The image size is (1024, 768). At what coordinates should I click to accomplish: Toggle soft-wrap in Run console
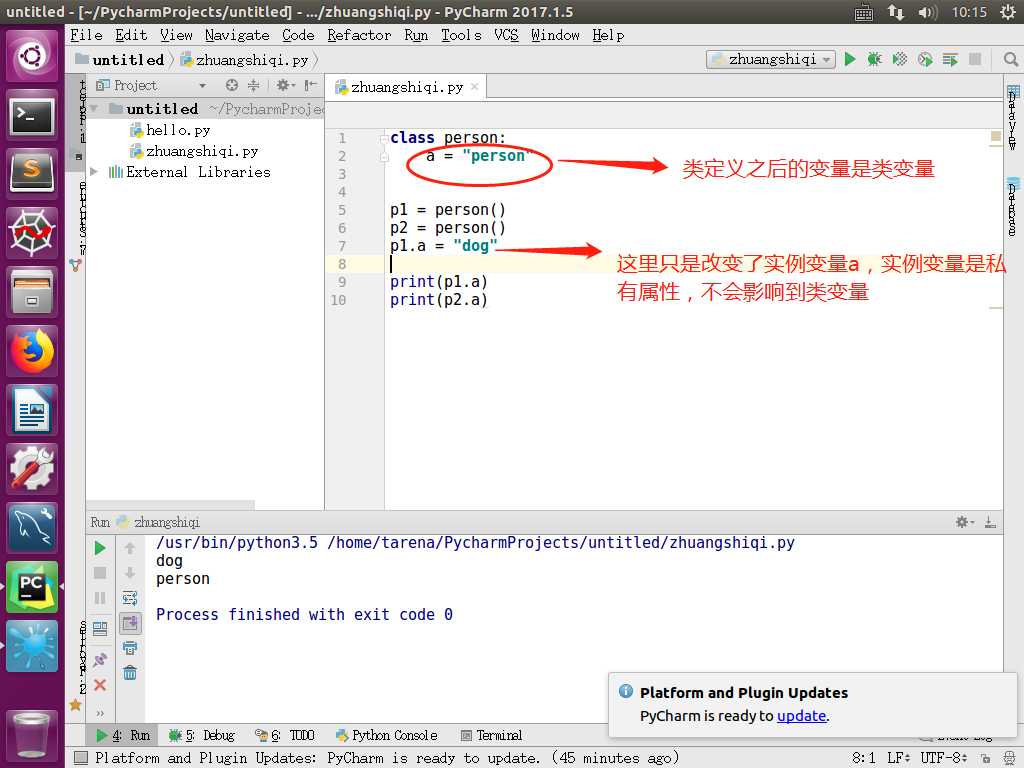pyautogui.click(x=130, y=598)
